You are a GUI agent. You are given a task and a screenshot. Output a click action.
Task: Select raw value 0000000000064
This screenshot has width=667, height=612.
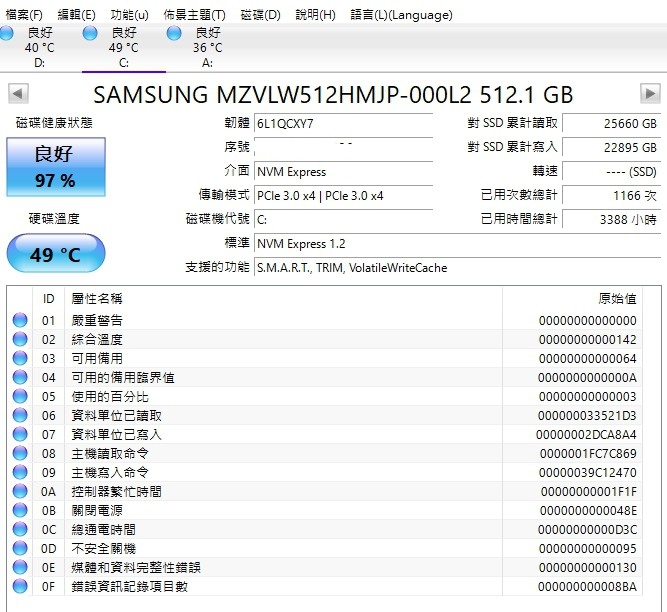[587, 359]
